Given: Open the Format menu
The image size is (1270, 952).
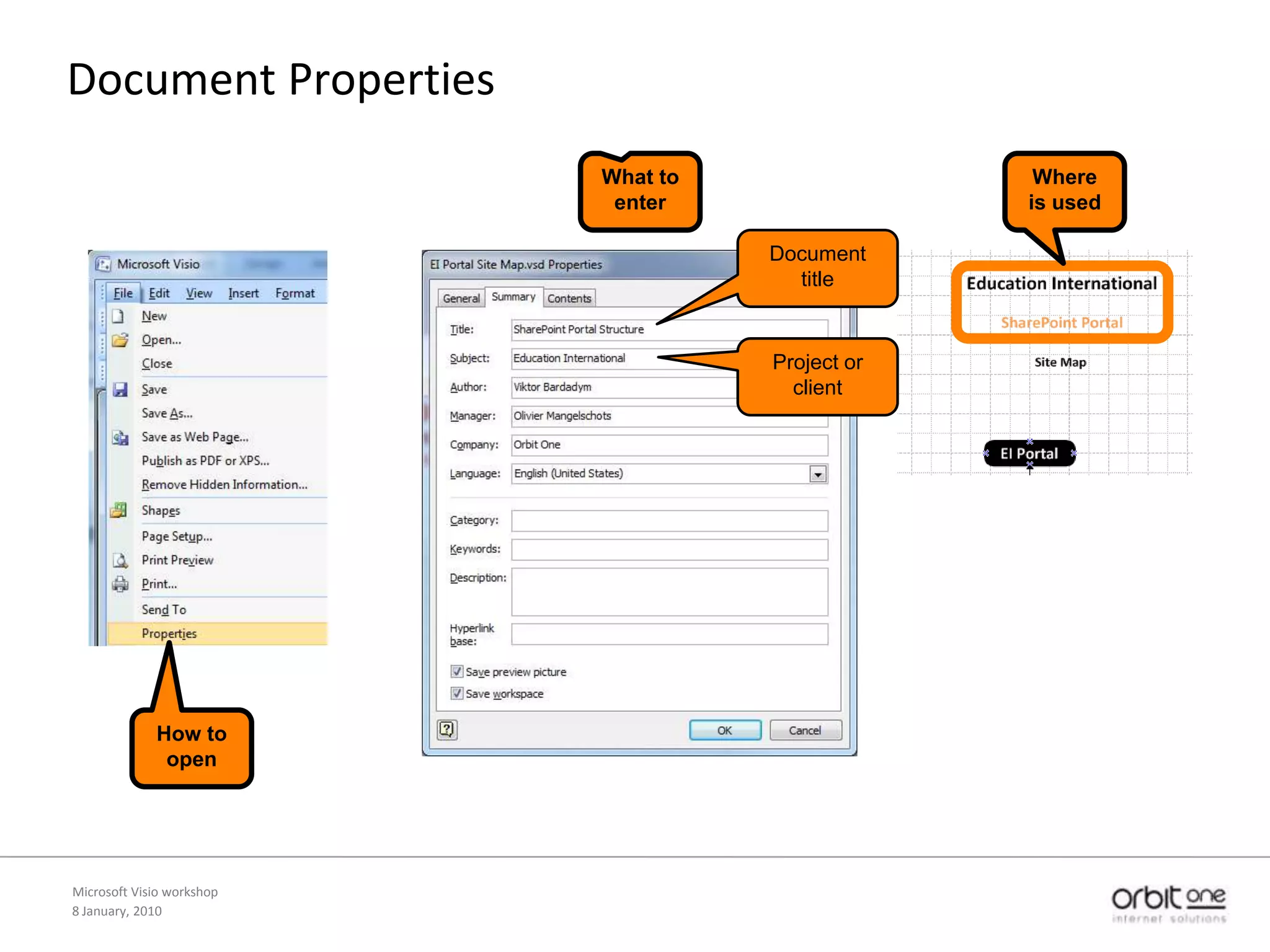Looking at the screenshot, I should [295, 293].
